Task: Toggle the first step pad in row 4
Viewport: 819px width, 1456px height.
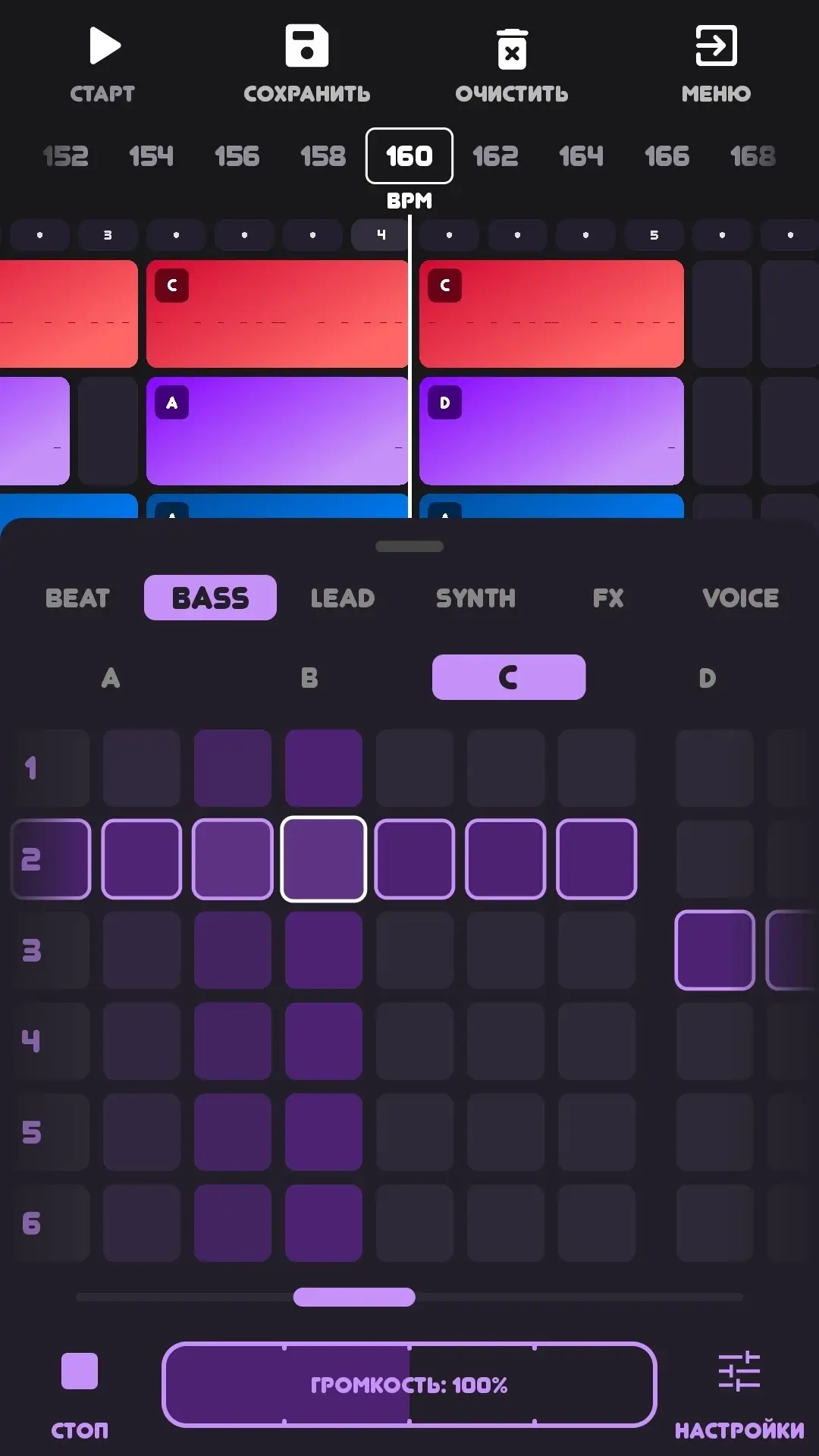Action: (x=142, y=1041)
